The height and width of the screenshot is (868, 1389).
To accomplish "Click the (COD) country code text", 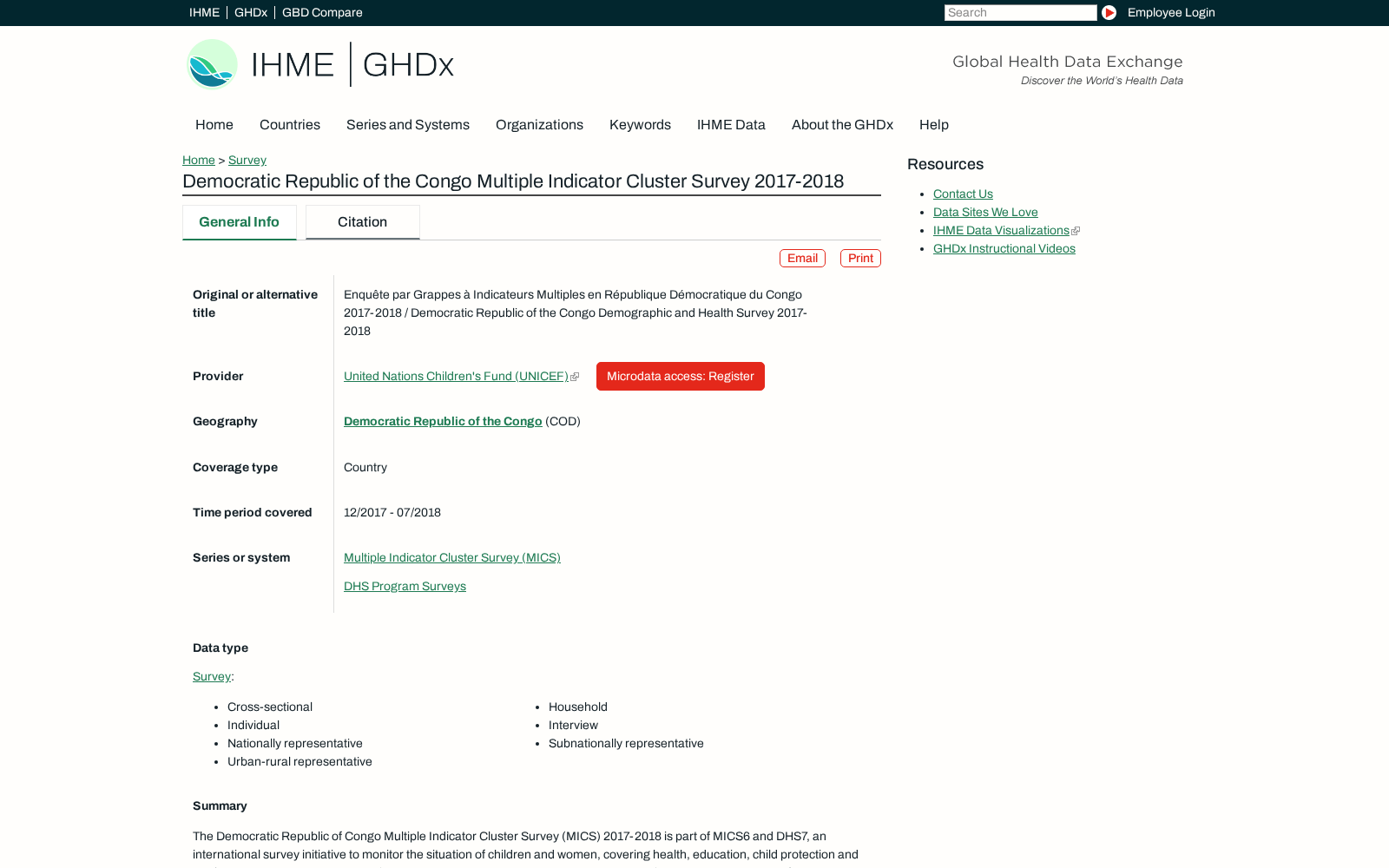I will (x=563, y=421).
